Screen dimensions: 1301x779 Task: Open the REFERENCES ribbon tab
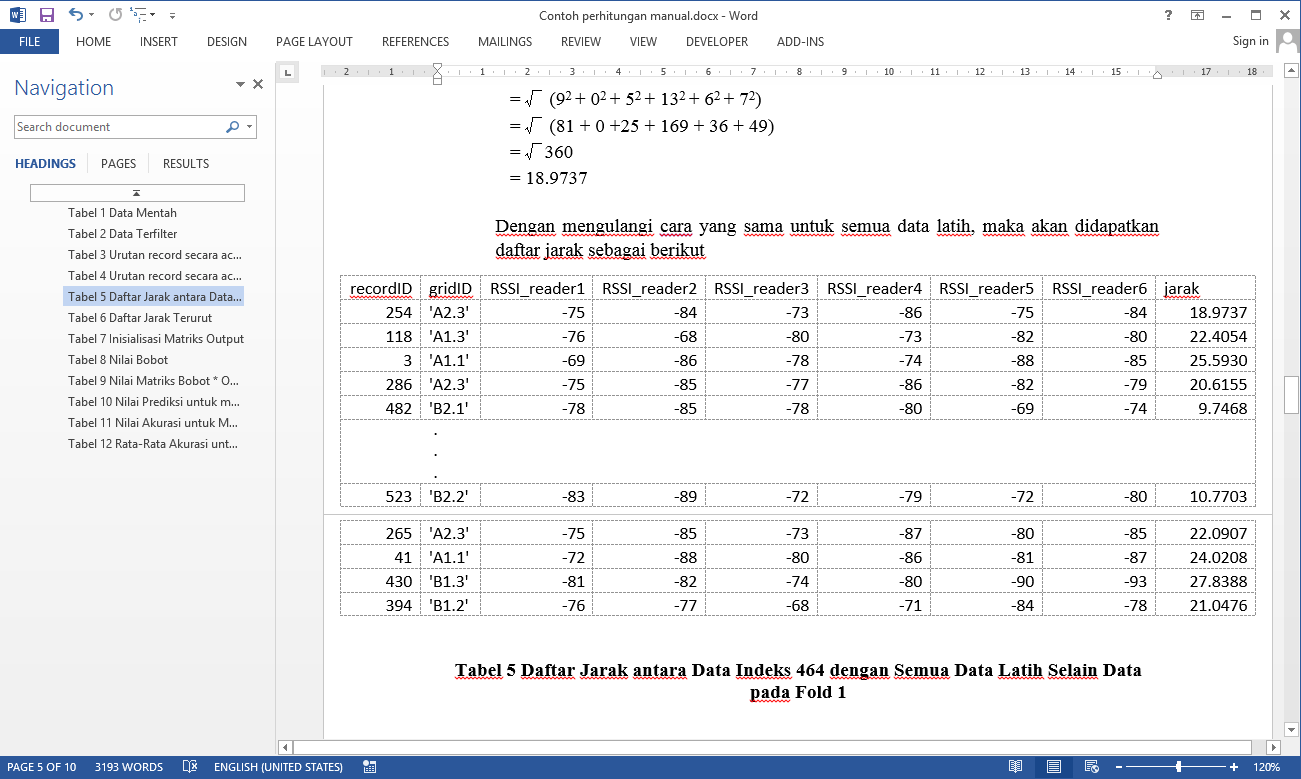pyautogui.click(x=415, y=42)
